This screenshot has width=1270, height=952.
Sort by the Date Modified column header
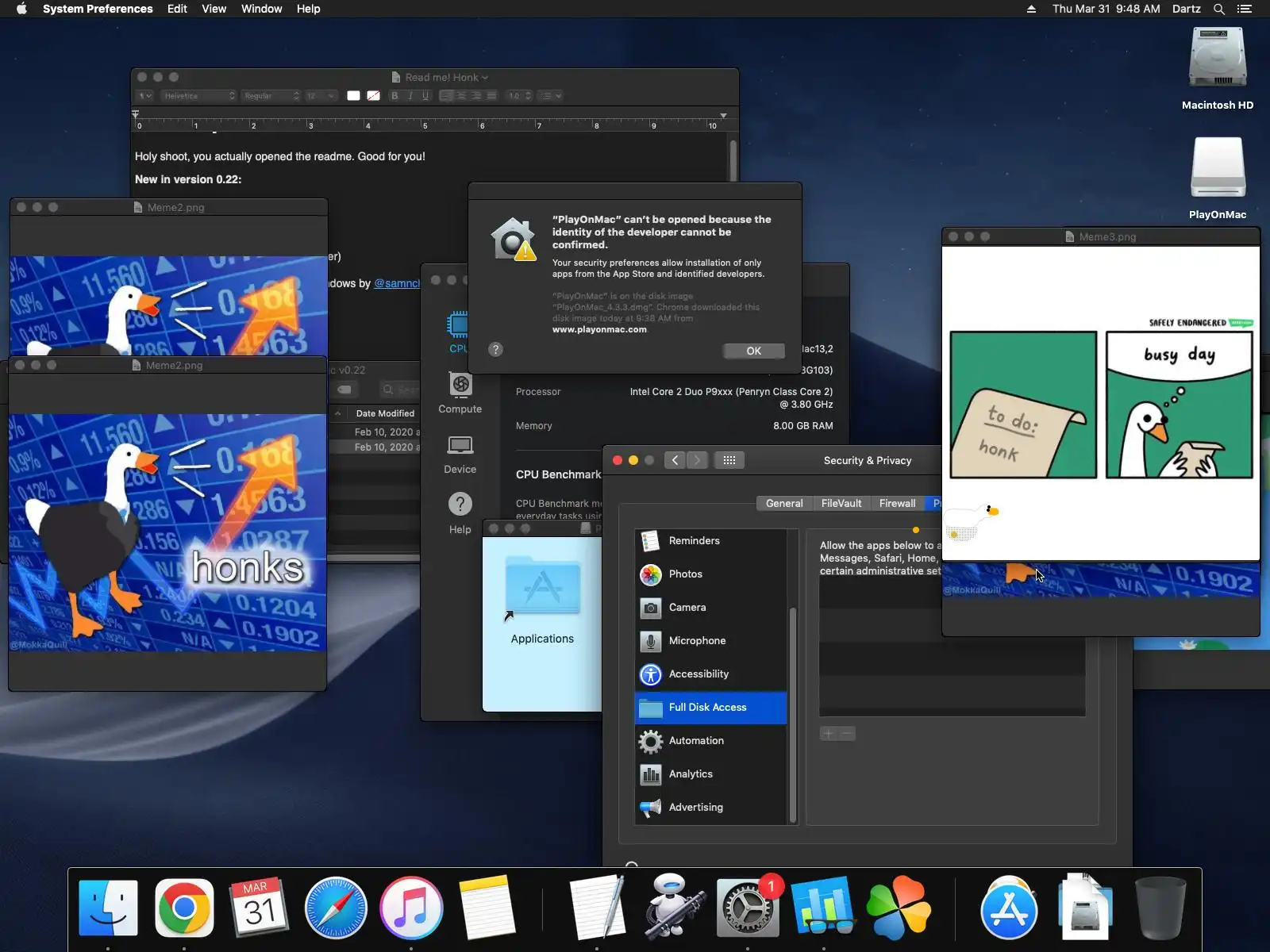(x=385, y=413)
